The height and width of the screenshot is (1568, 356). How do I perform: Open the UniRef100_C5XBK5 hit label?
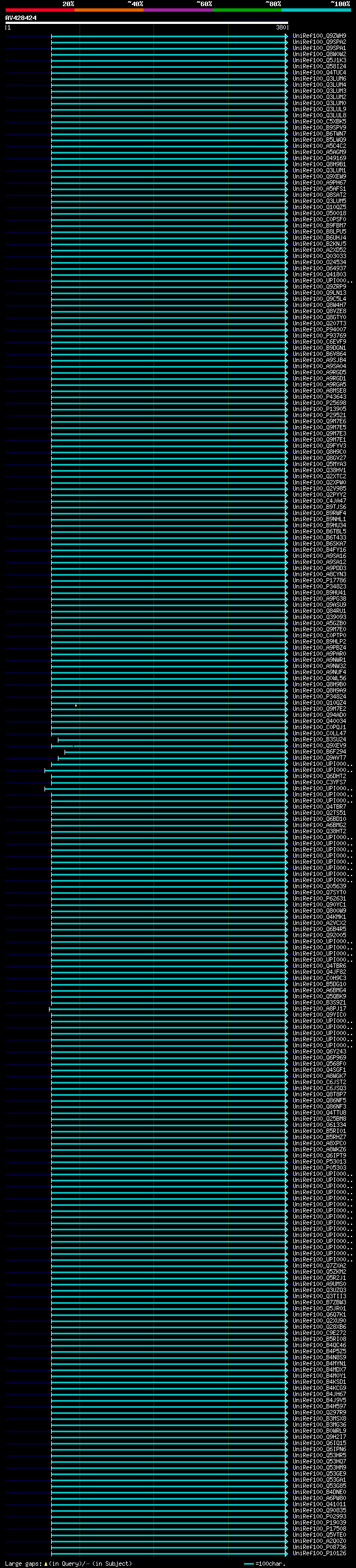point(319,122)
